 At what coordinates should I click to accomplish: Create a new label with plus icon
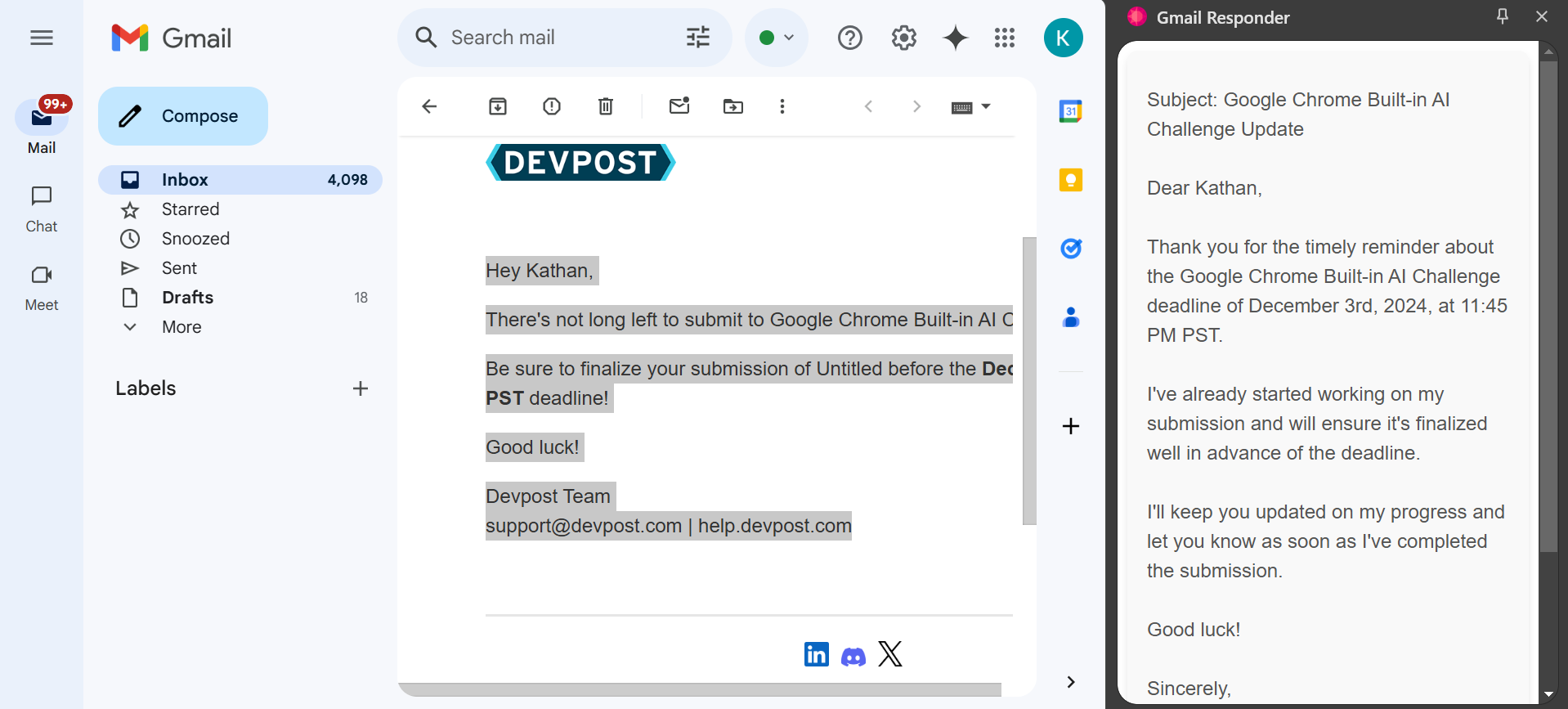(361, 388)
